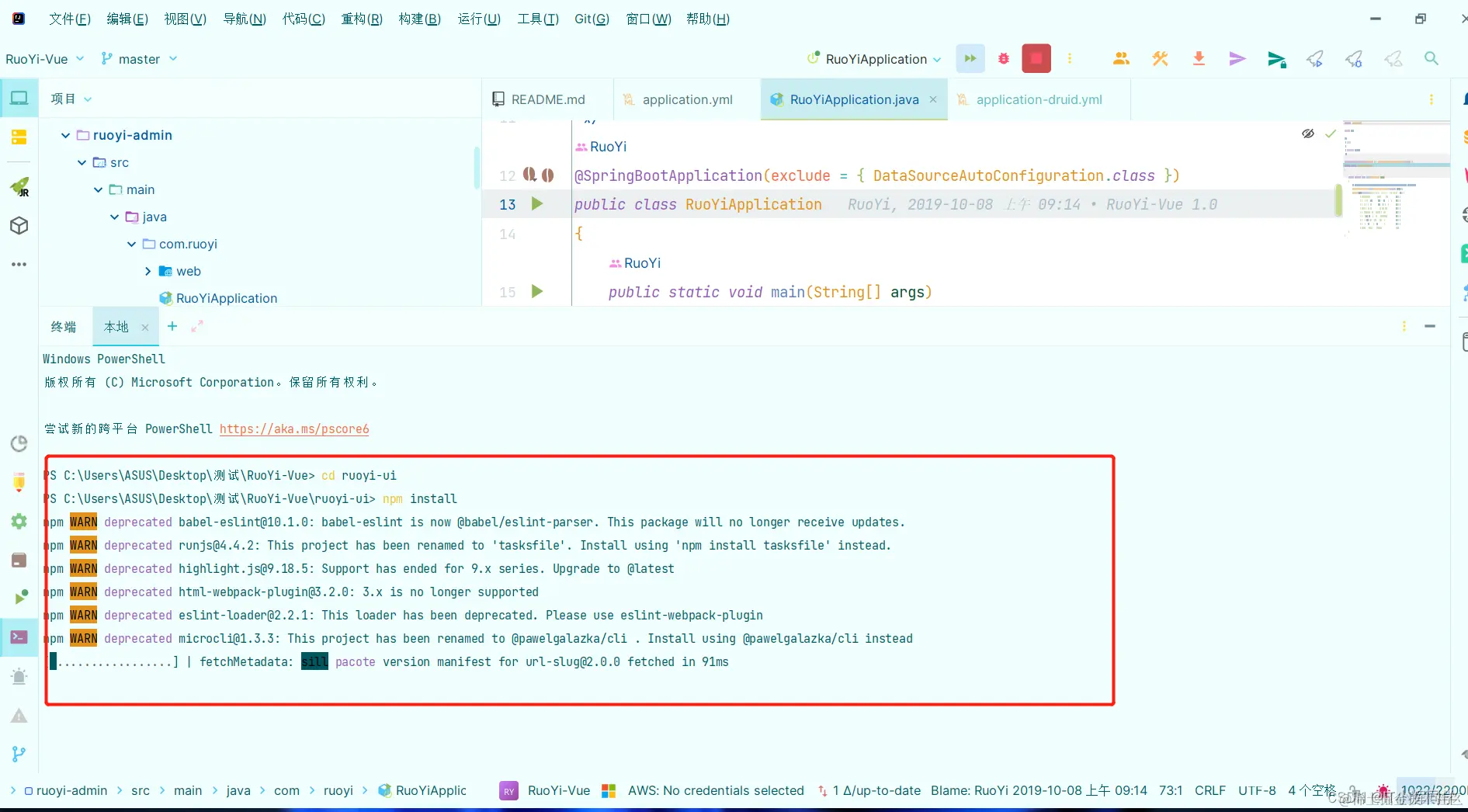Click the green rerun RuoYiApplication button
Screen dimensions: 1468x812
pos(970,58)
